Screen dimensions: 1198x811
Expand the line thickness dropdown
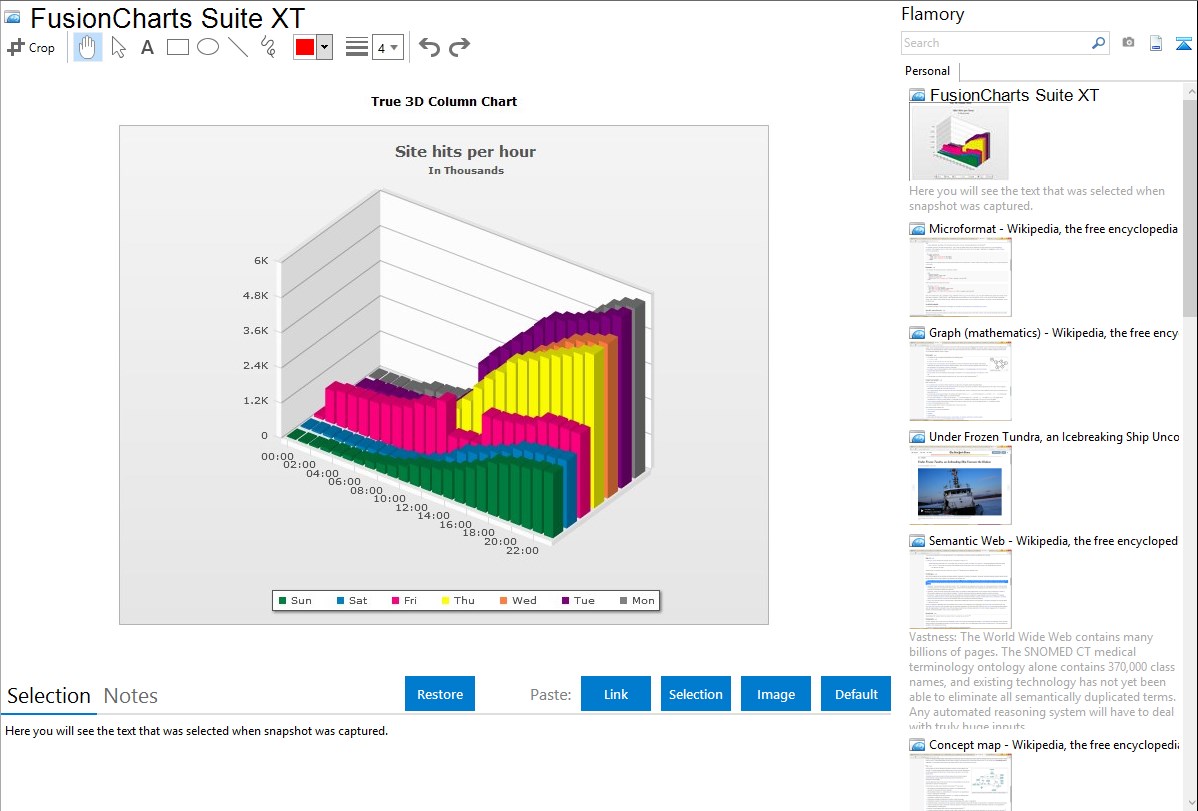pyautogui.click(x=388, y=47)
